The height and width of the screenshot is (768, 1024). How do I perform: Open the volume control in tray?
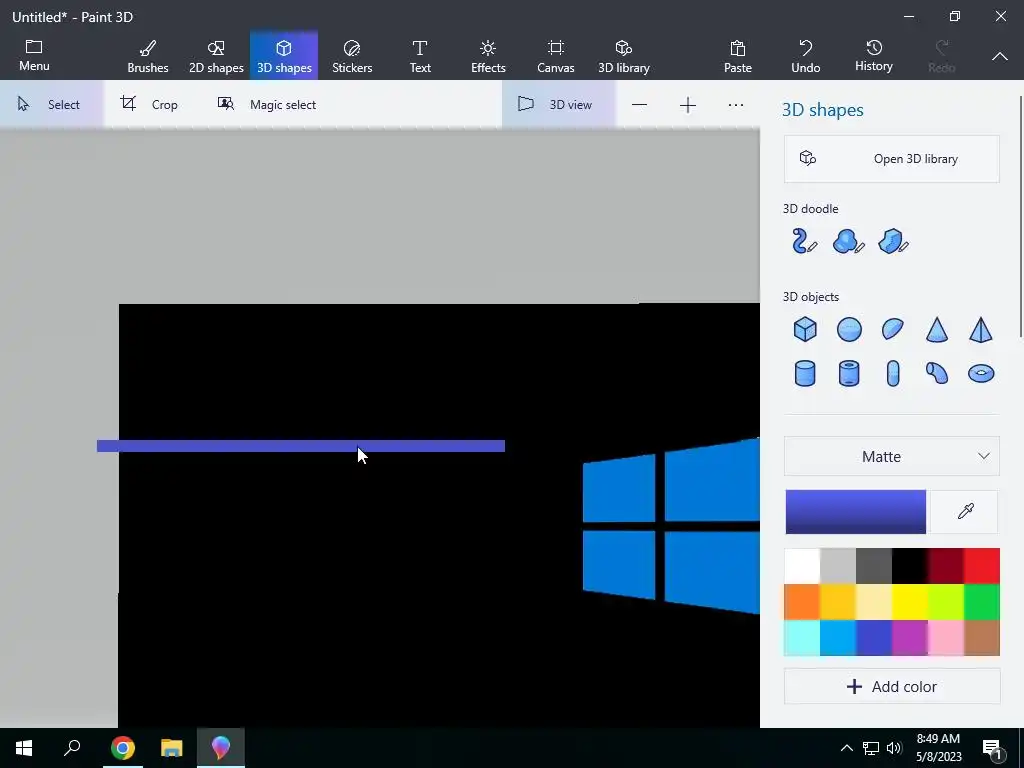(x=894, y=748)
